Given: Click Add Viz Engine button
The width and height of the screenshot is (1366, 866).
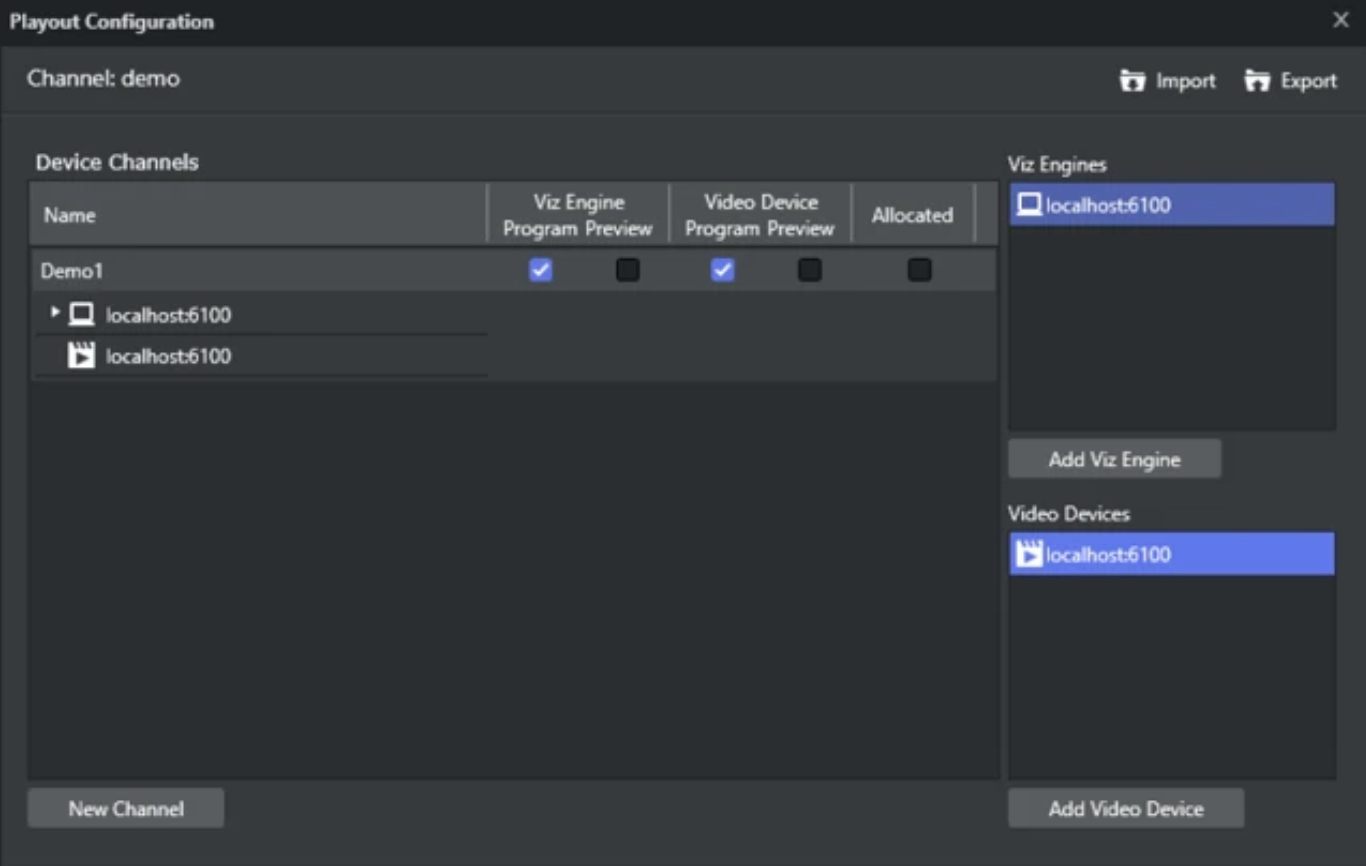Looking at the screenshot, I should 1115,460.
